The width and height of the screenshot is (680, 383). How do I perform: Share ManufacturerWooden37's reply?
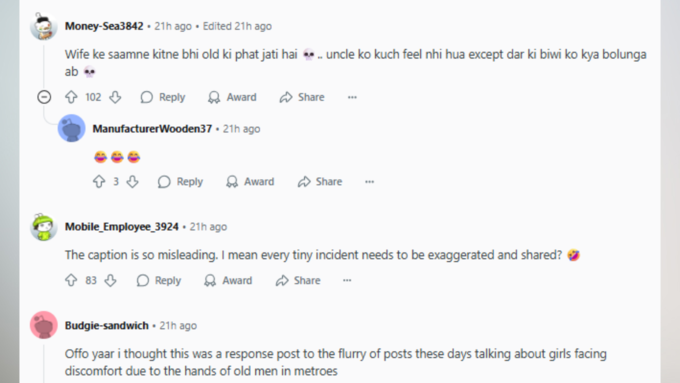coord(320,181)
